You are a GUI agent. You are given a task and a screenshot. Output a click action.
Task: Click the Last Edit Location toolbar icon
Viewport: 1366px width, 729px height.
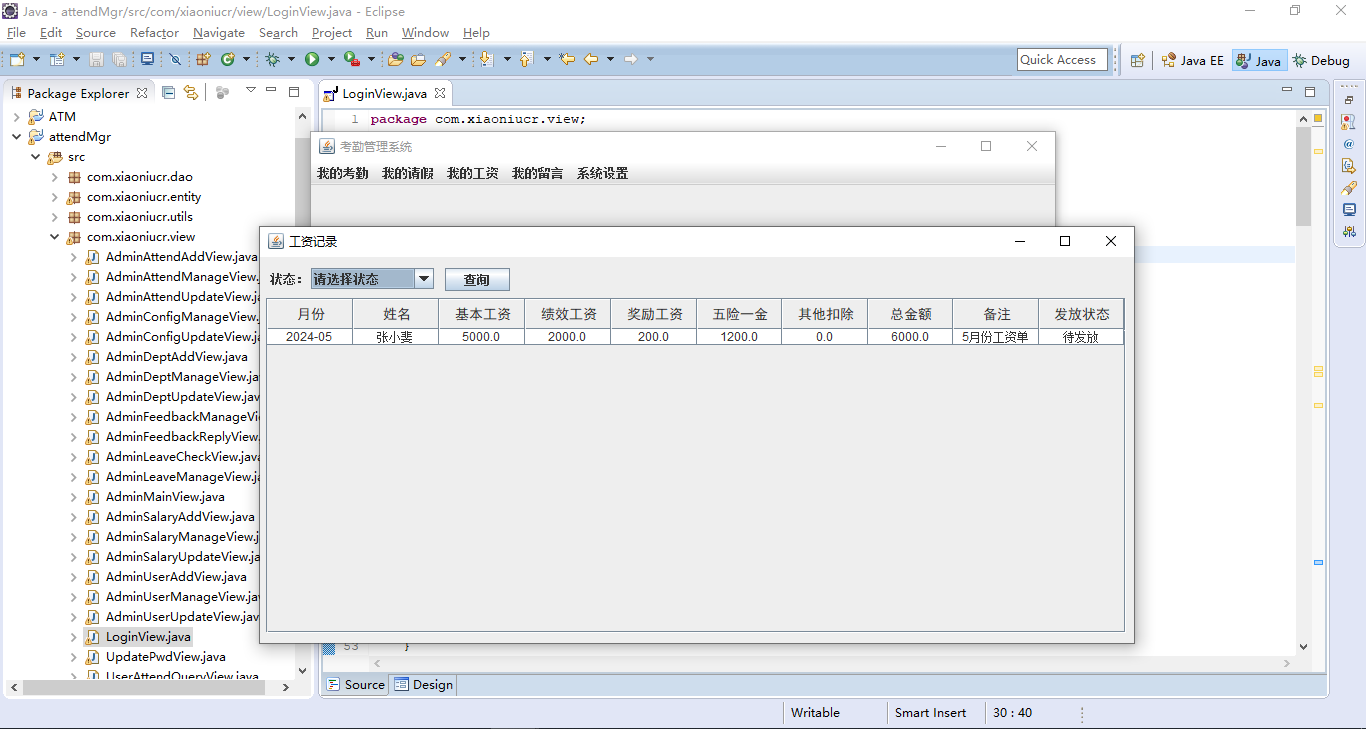click(567, 60)
